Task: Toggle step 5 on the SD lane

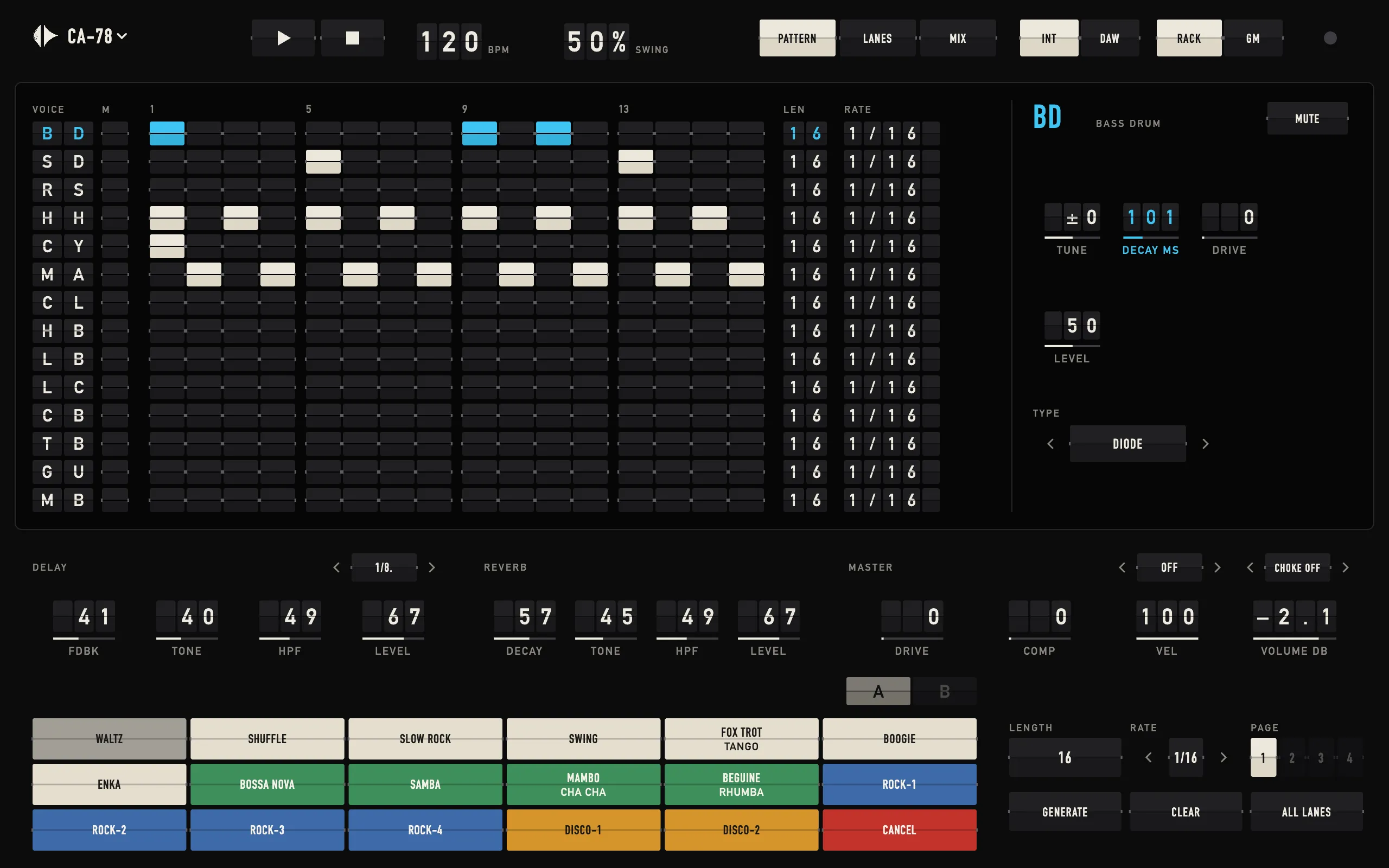Action: tap(323, 161)
